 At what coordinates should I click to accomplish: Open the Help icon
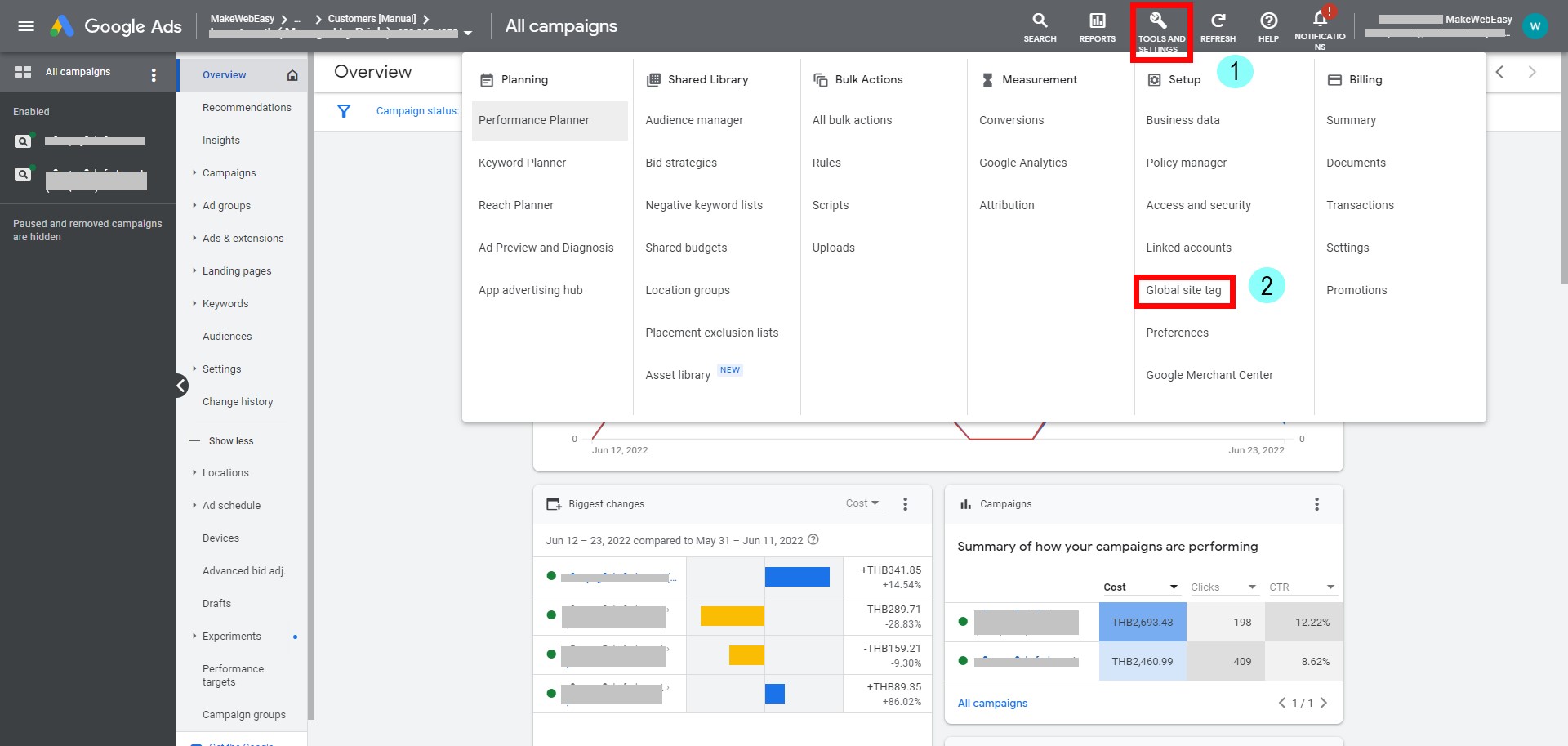click(x=1268, y=26)
